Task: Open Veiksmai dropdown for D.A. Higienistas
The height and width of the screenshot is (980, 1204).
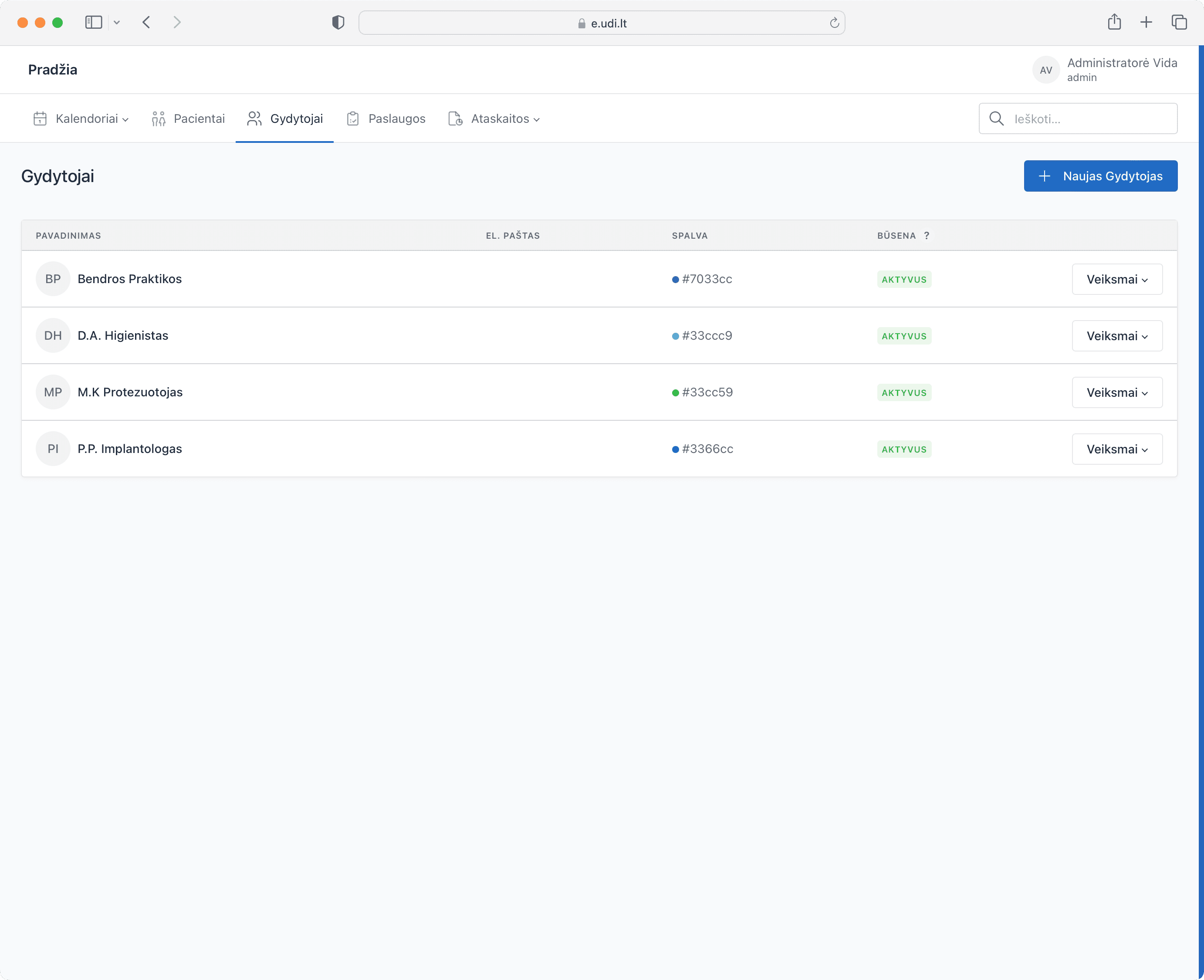Action: click(x=1117, y=336)
